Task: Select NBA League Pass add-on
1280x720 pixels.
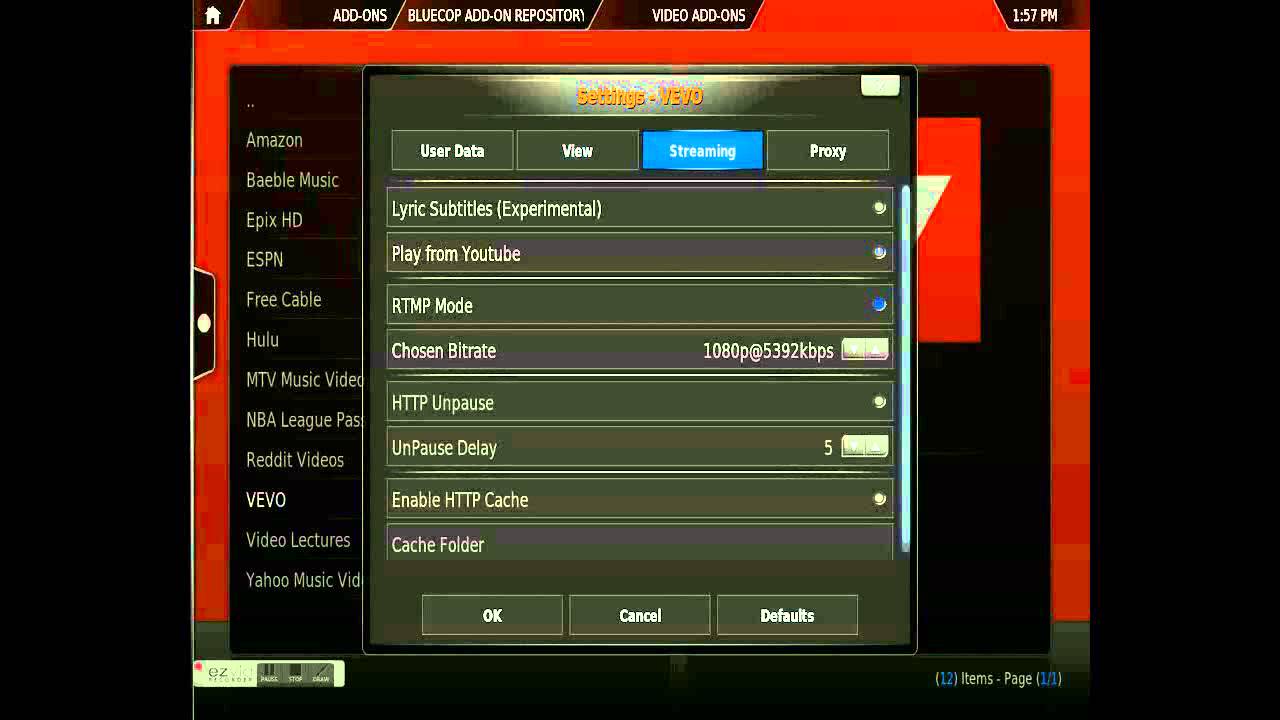Action: point(305,420)
